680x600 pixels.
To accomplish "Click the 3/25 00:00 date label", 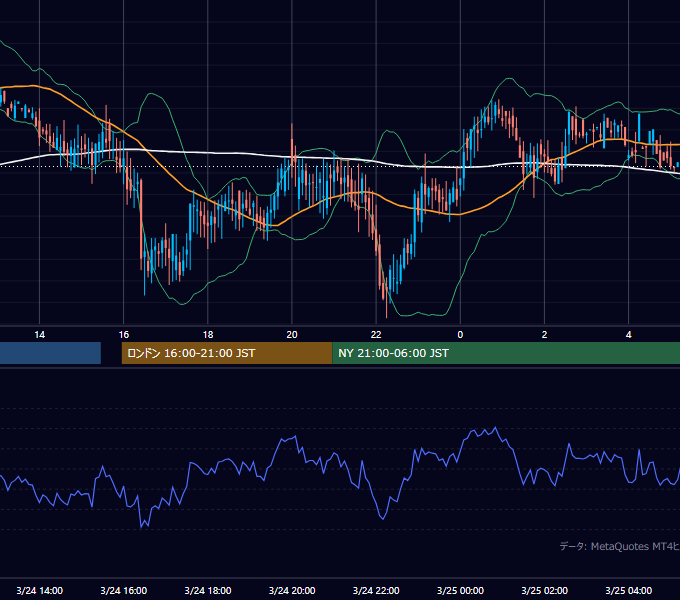I will coord(460,590).
